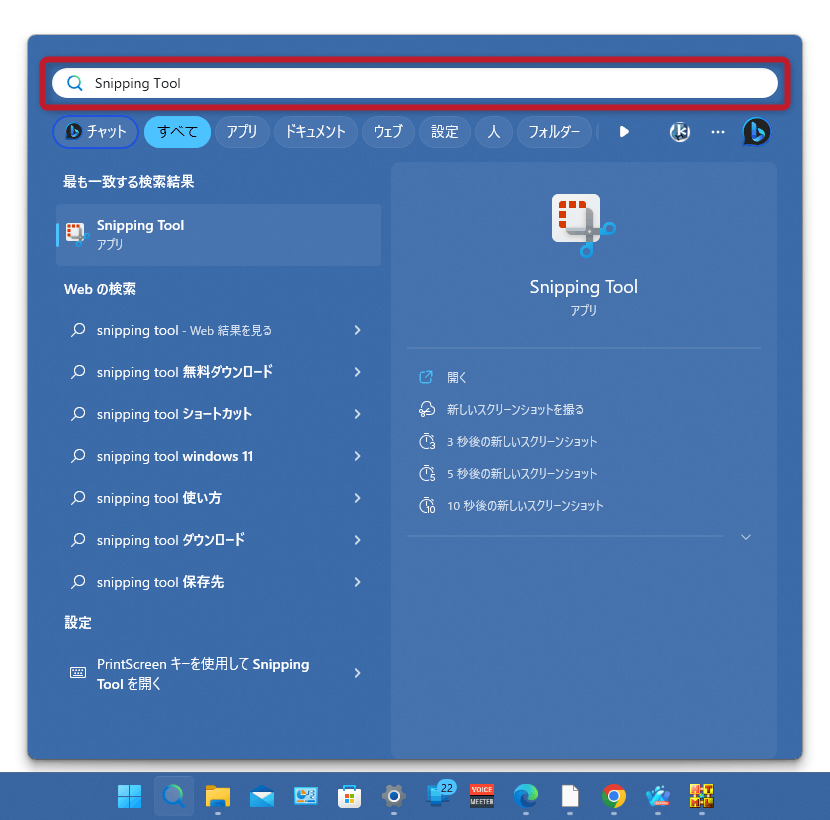Click large Snipping Tool icon in preview pane

point(583,225)
